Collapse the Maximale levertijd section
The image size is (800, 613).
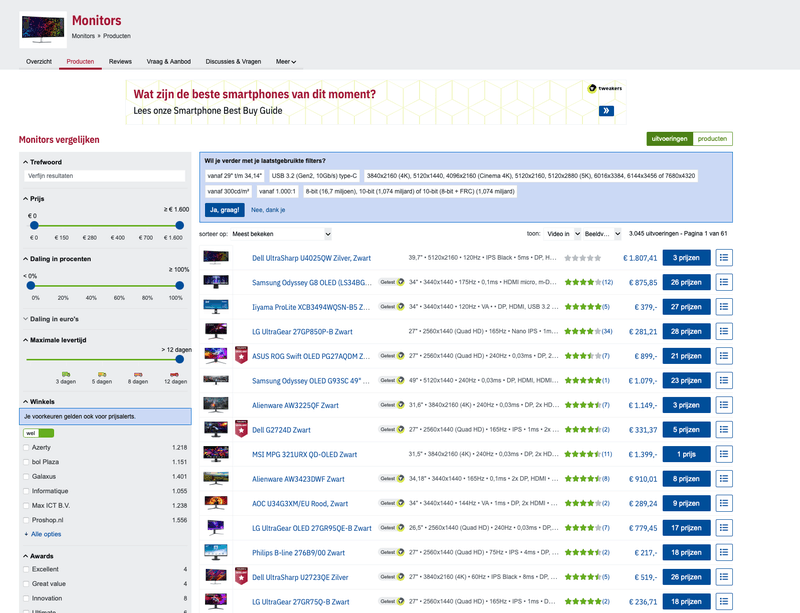[x=55, y=340]
